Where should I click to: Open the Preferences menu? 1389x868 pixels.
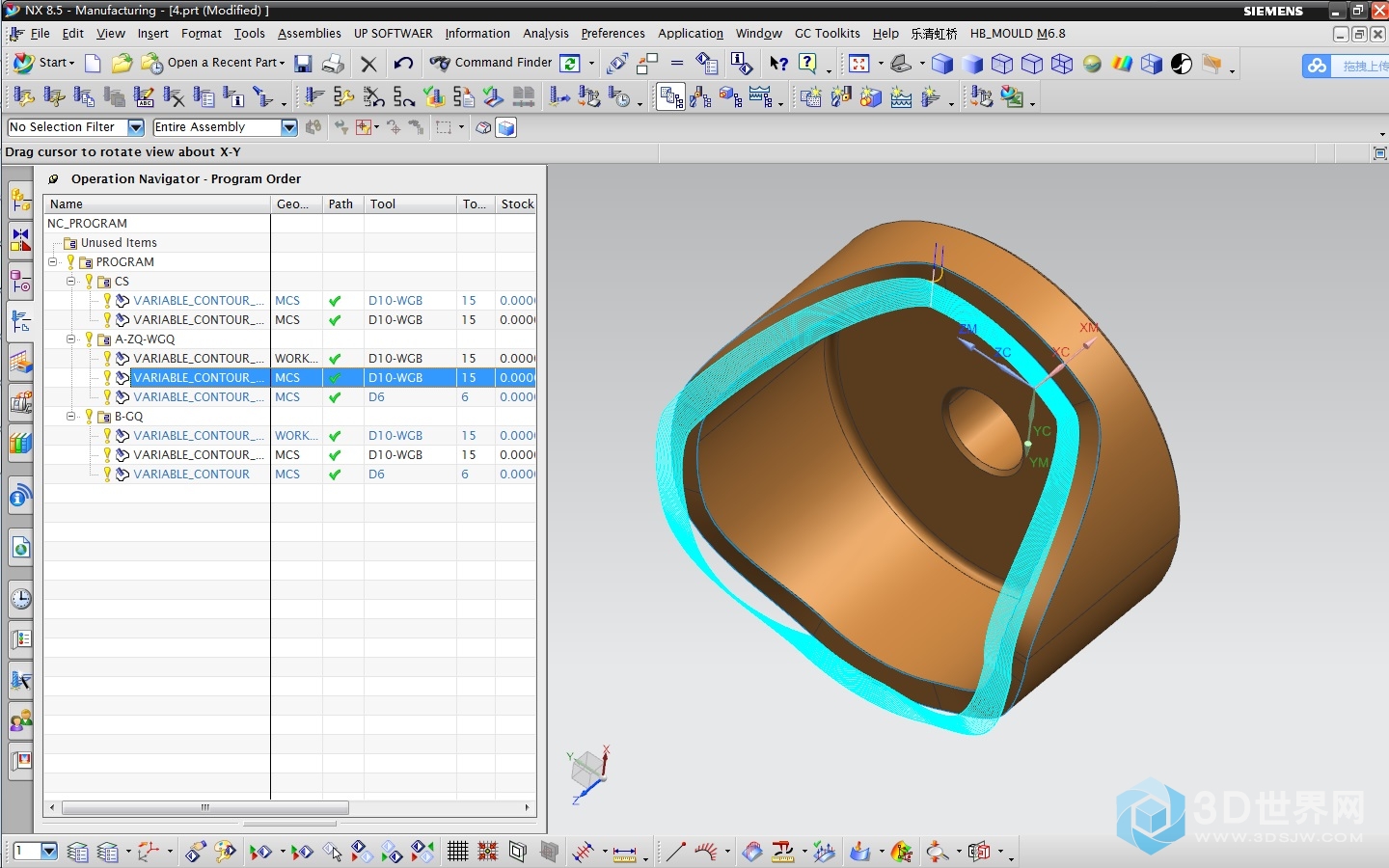pos(613,34)
